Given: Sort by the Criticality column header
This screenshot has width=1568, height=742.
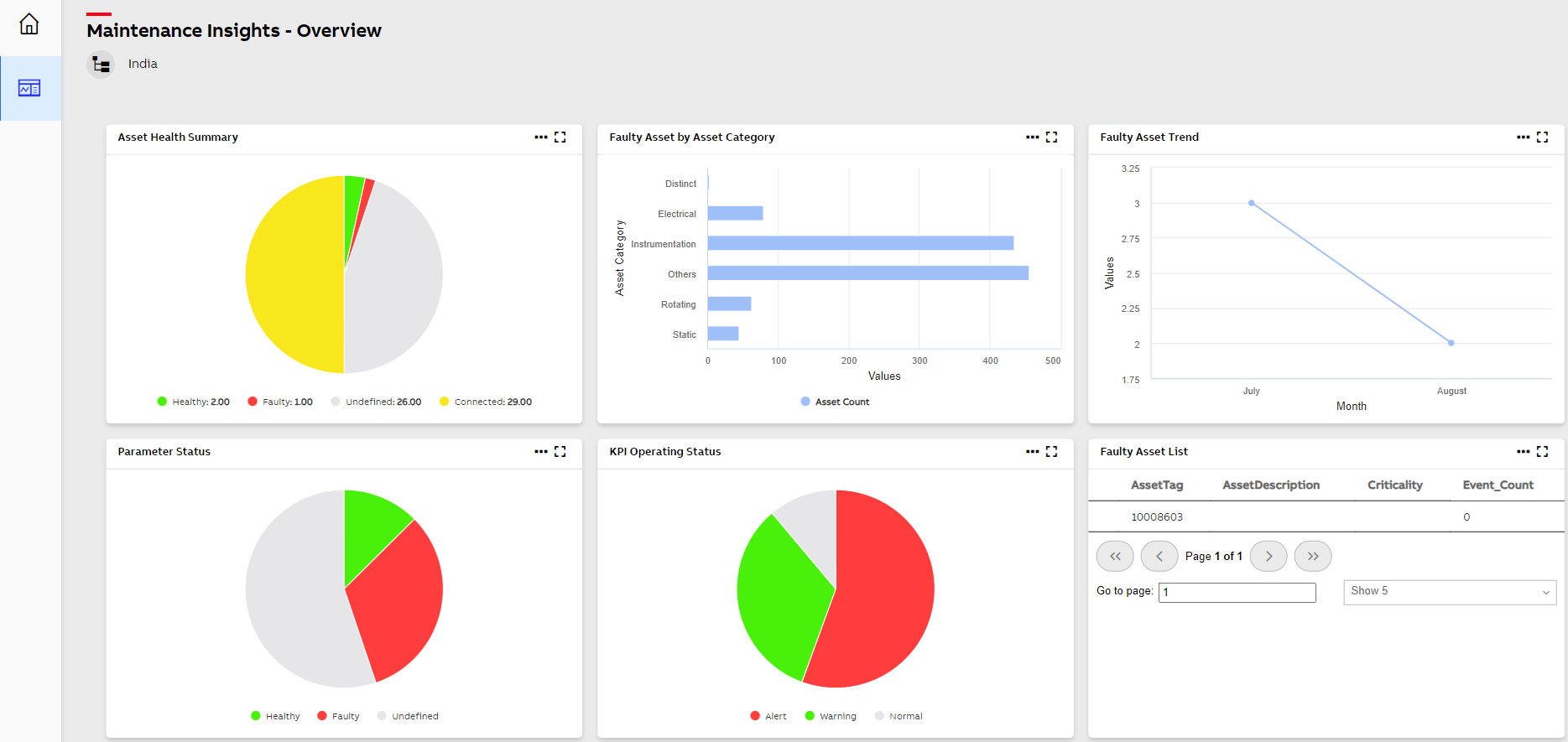Looking at the screenshot, I should (x=1394, y=485).
